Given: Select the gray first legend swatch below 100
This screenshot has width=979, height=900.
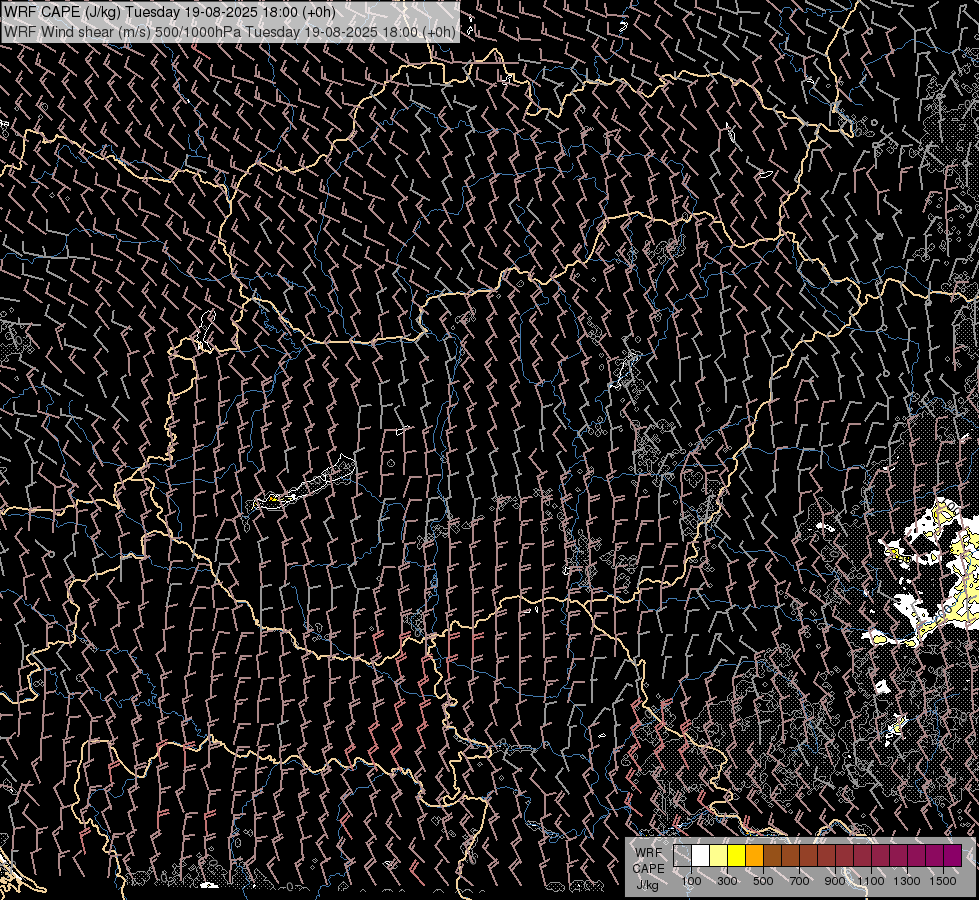Looking at the screenshot, I should [x=682, y=856].
